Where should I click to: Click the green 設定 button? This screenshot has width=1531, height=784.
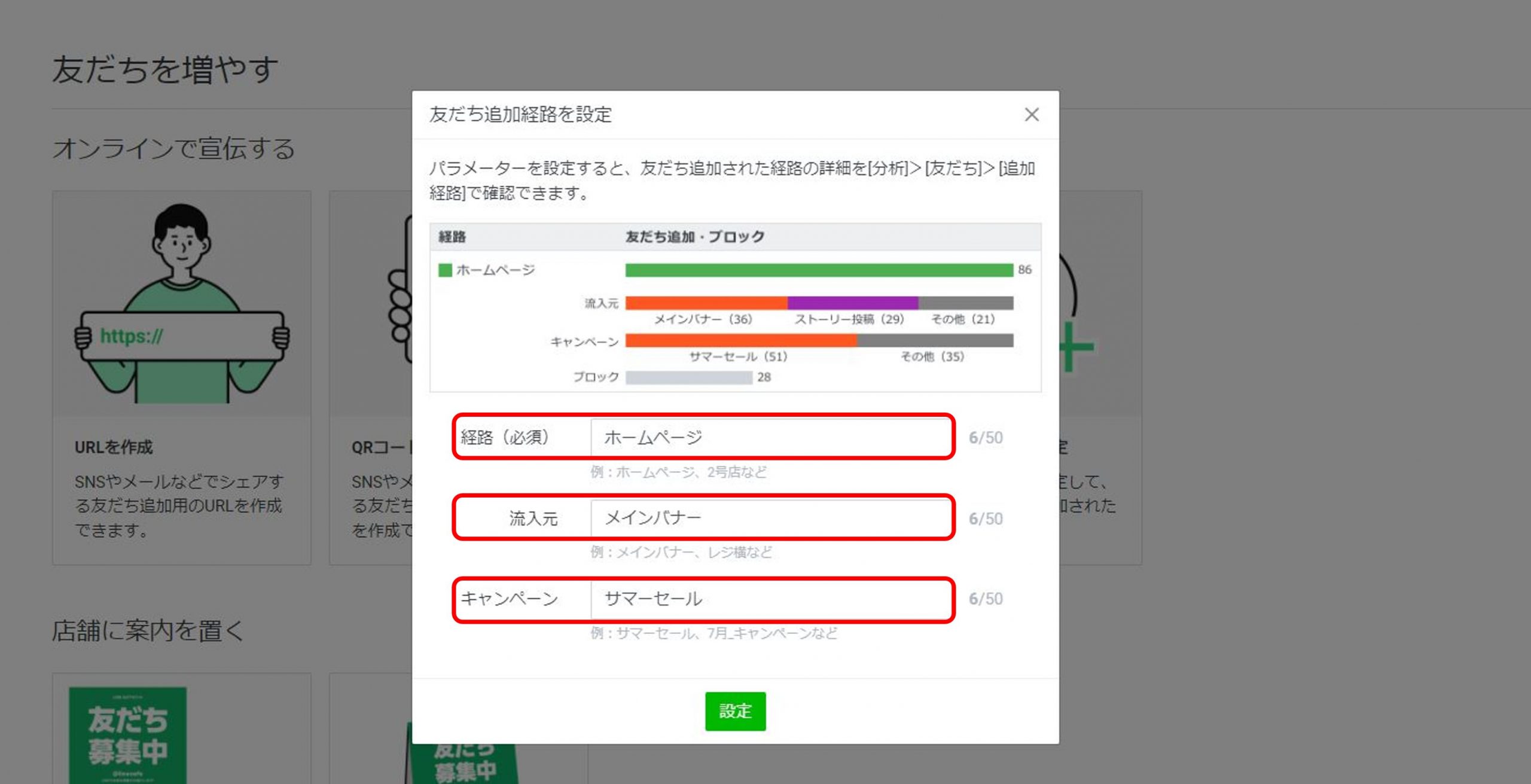(x=735, y=711)
